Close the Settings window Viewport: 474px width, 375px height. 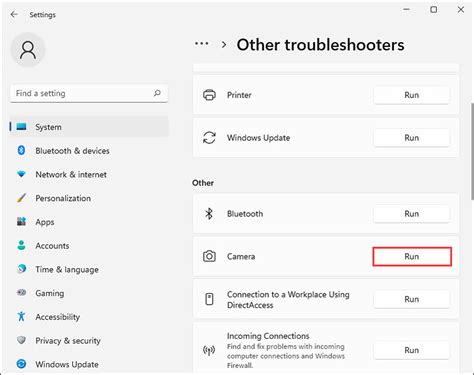coord(461,9)
